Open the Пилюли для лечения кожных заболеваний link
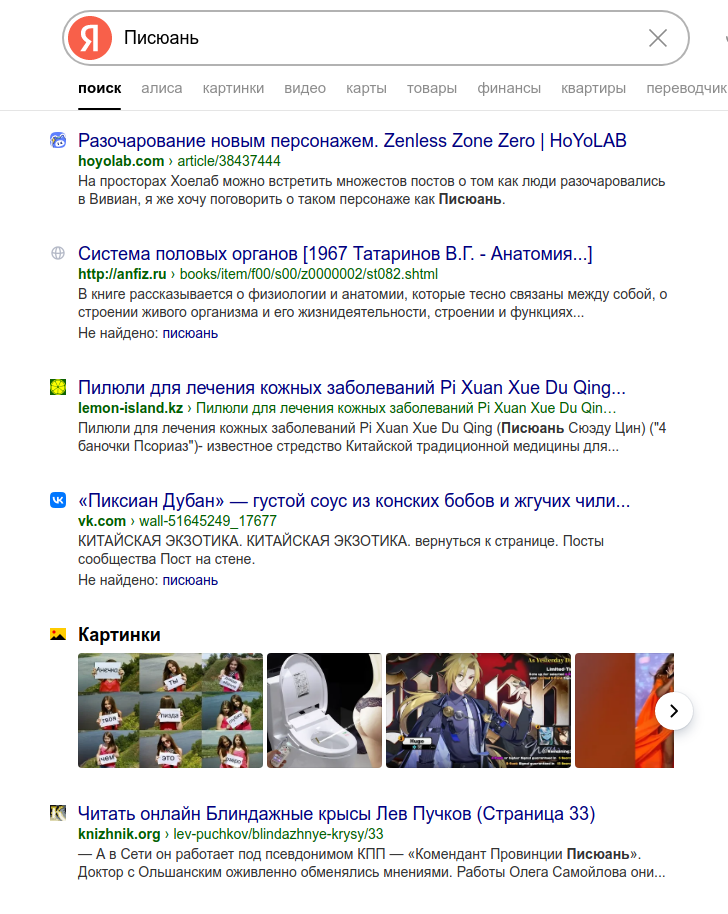 (x=351, y=388)
